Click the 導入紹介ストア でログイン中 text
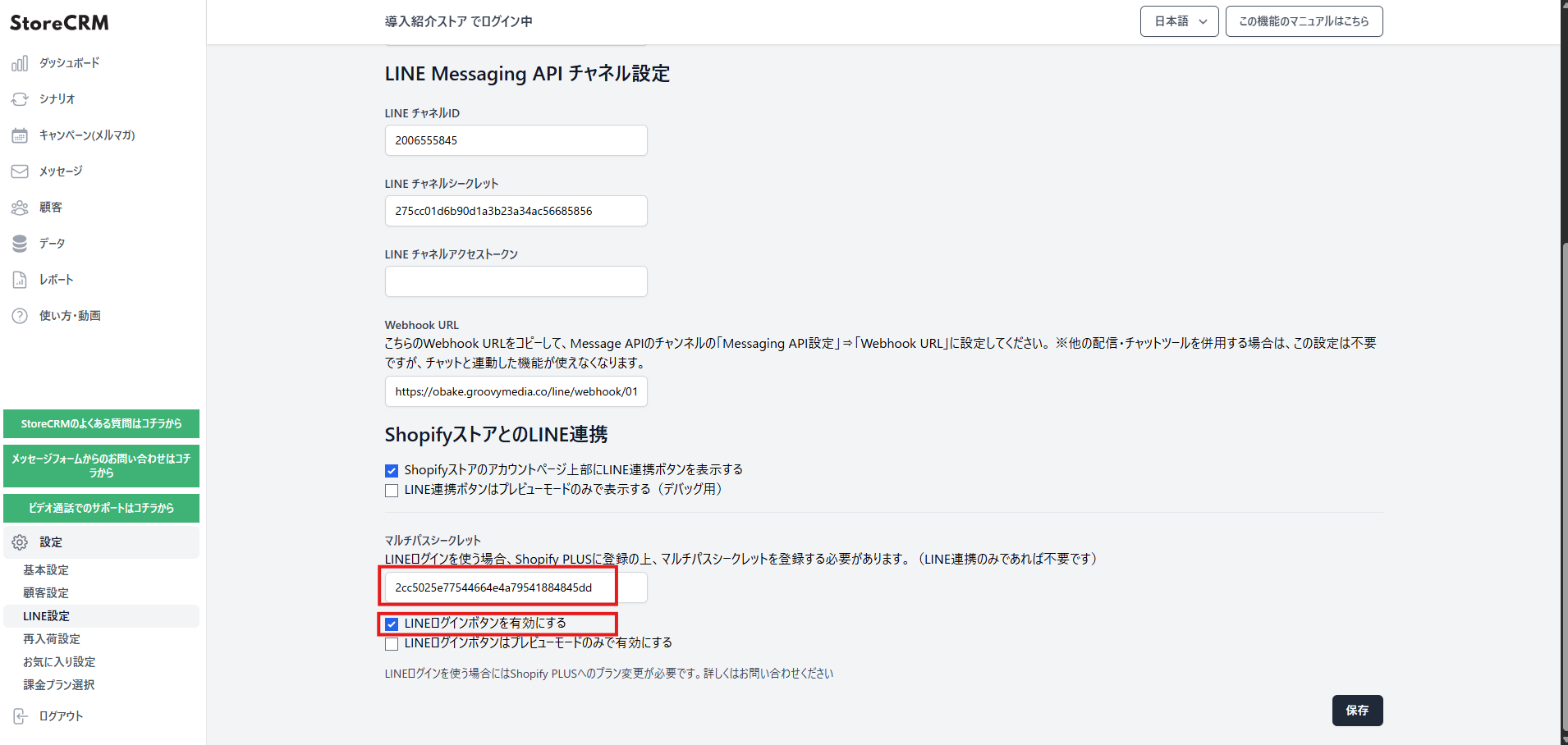The width and height of the screenshot is (1568, 745). click(x=458, y=21)
